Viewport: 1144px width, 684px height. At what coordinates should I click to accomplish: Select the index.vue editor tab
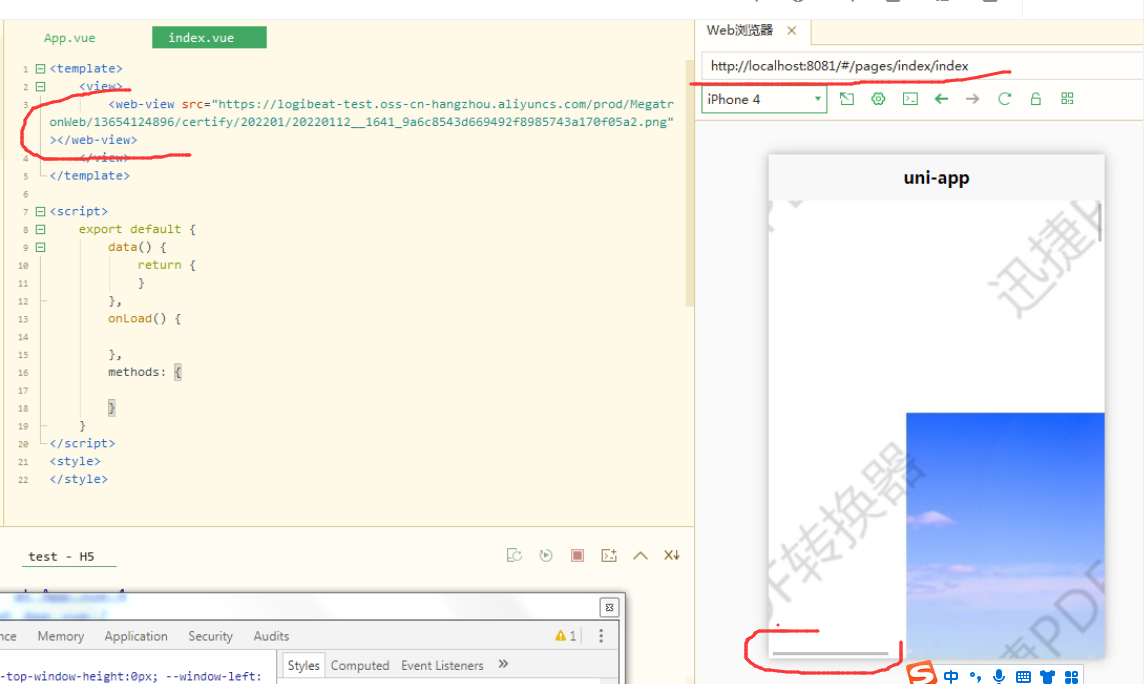coord(209,38)
